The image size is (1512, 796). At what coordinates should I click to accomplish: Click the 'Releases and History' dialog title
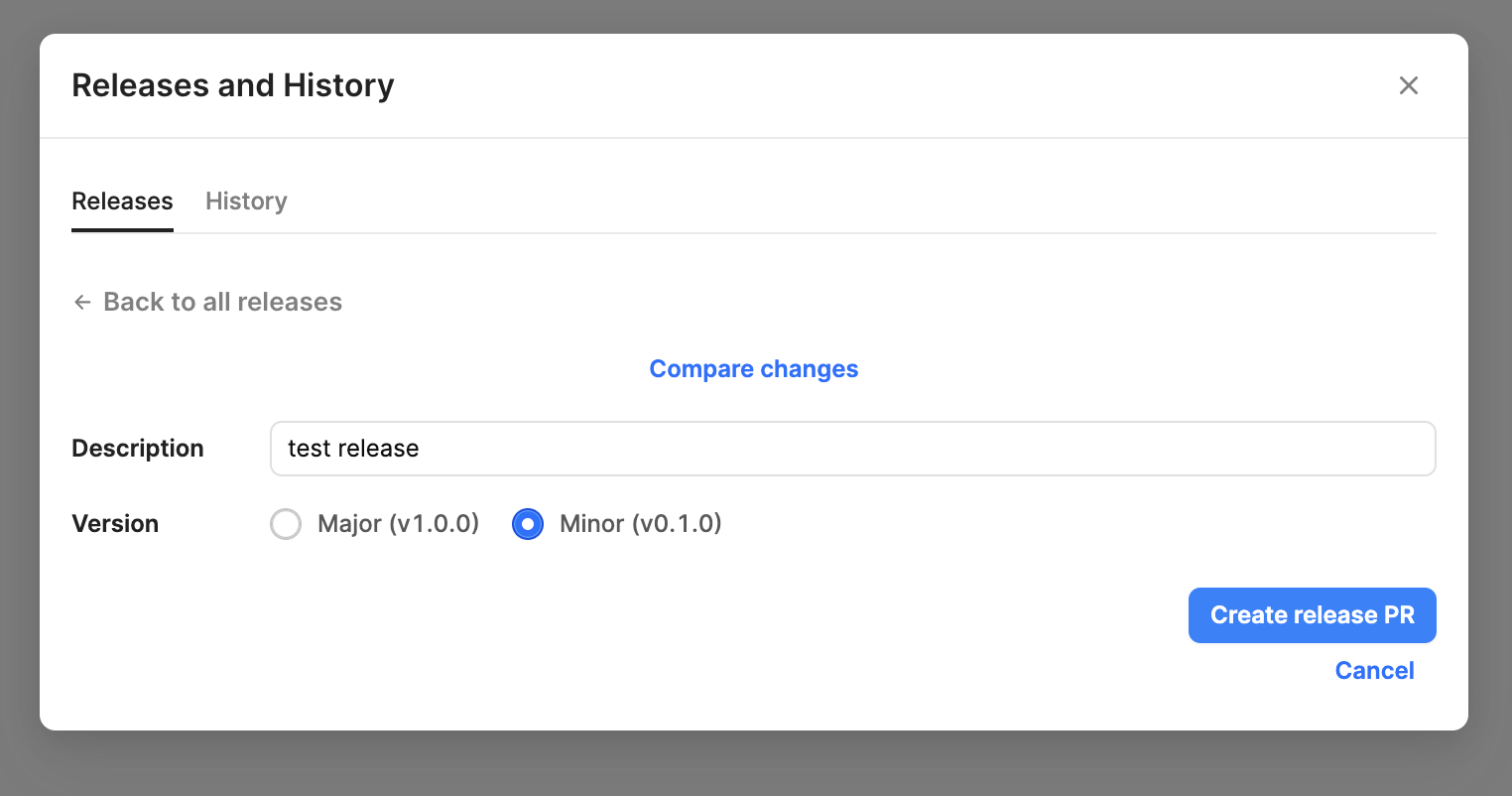[233, 85]
